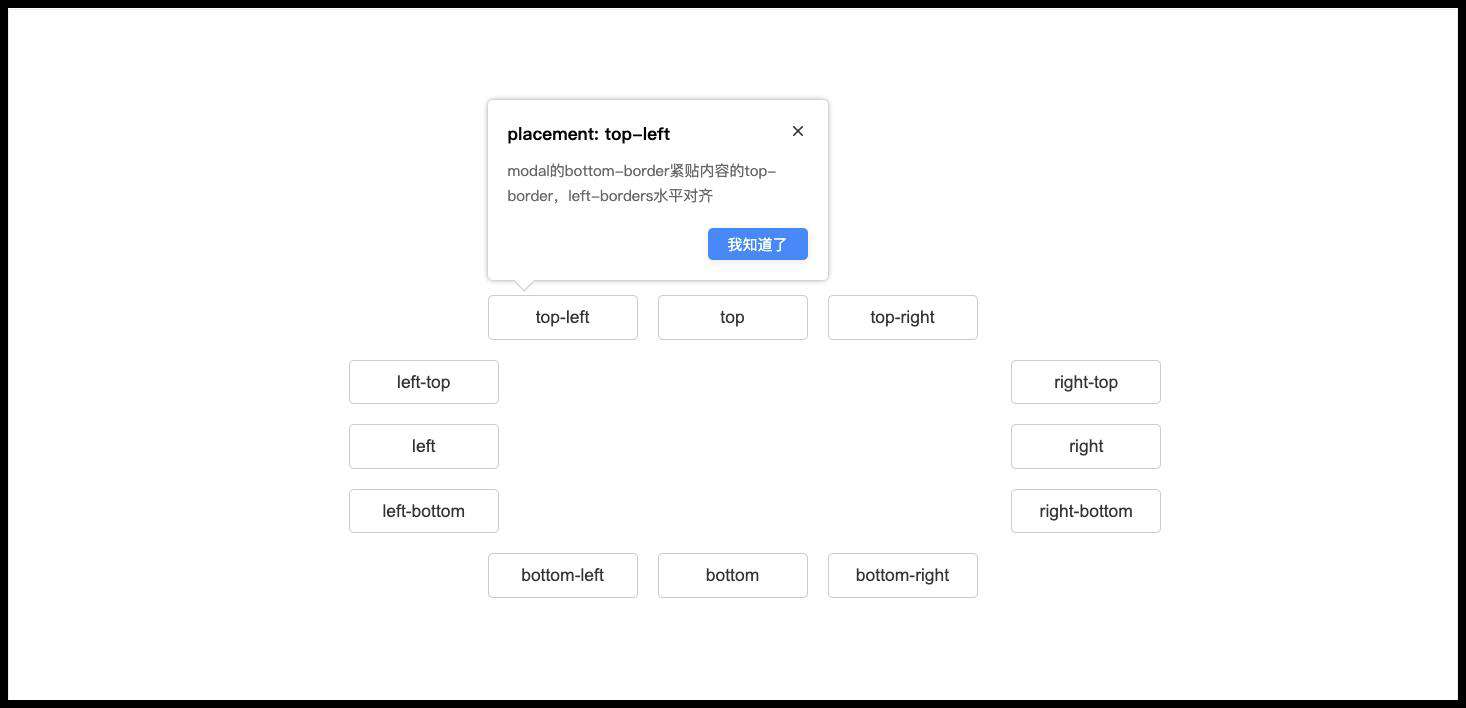Select the right-top placement button
1466x708 pixels.
pos(1086,382)
